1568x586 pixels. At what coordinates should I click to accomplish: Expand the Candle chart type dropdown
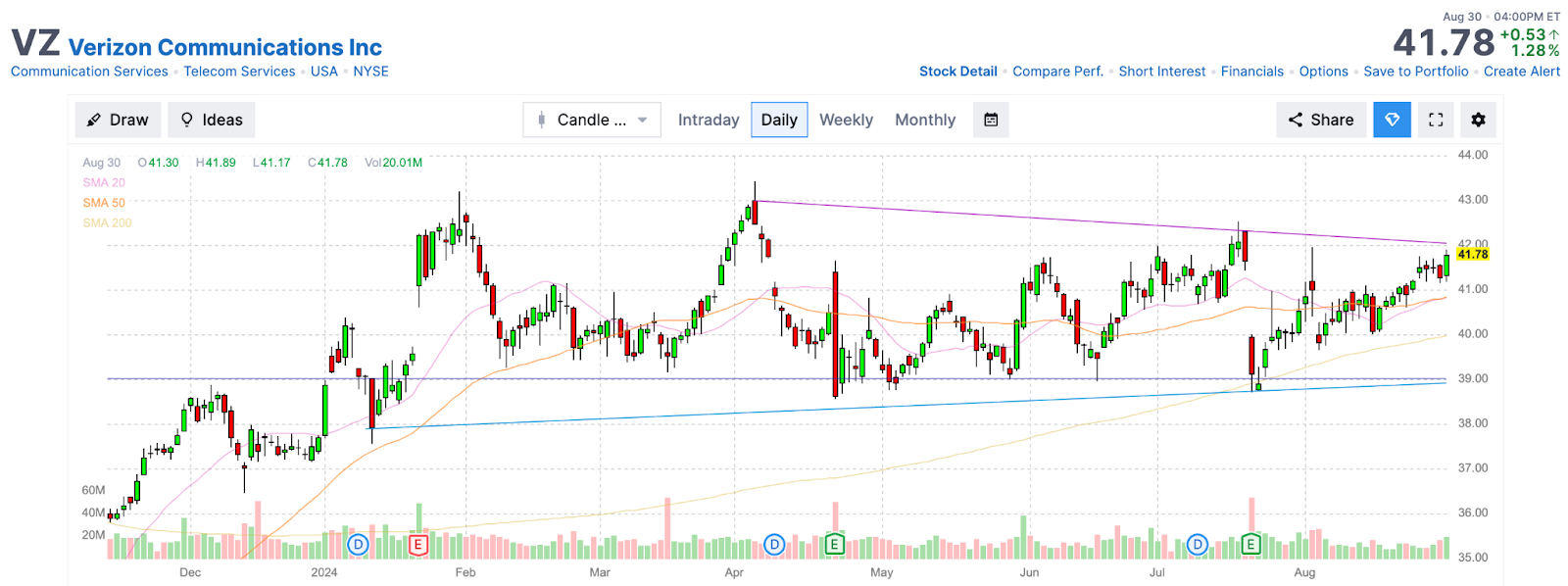click(592, 120)
